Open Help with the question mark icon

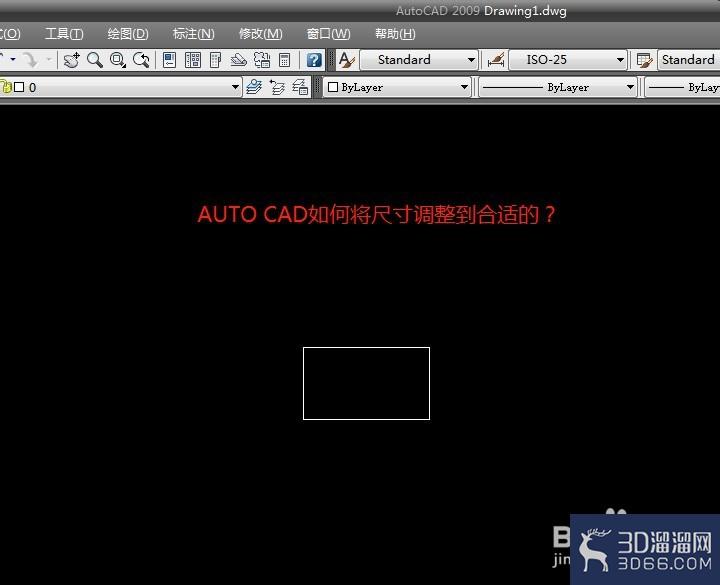click(314, 60)
